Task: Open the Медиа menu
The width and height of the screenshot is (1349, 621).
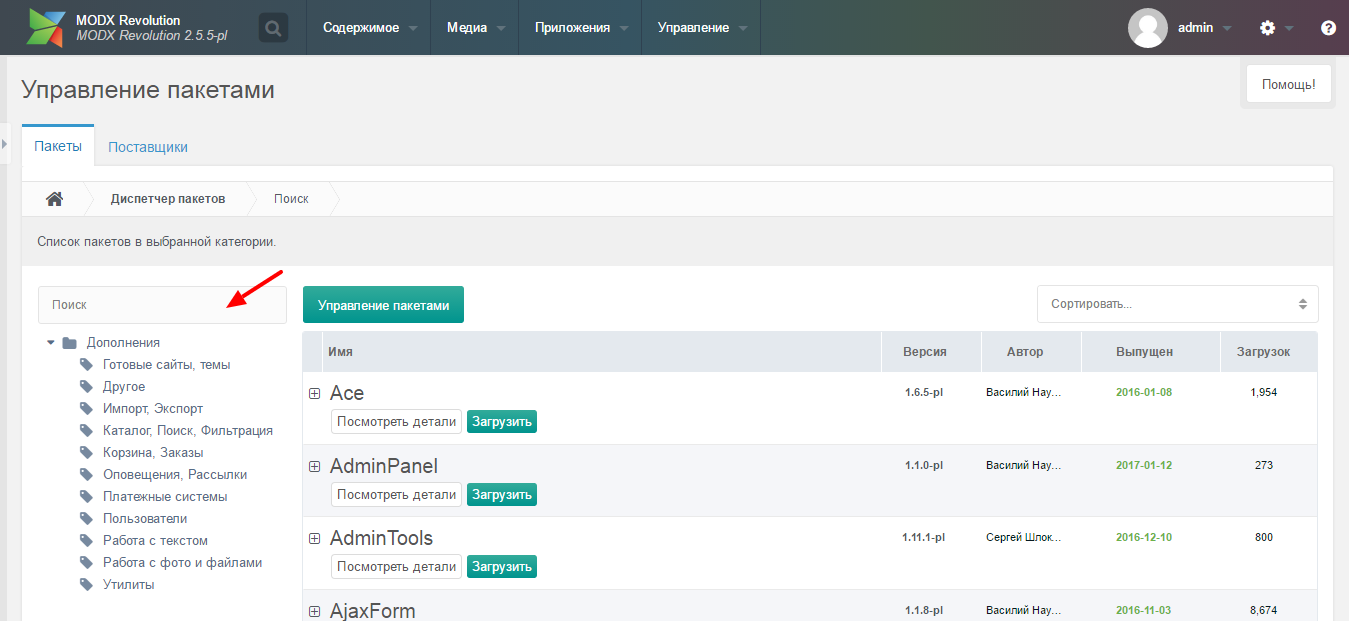Action: 475,28
